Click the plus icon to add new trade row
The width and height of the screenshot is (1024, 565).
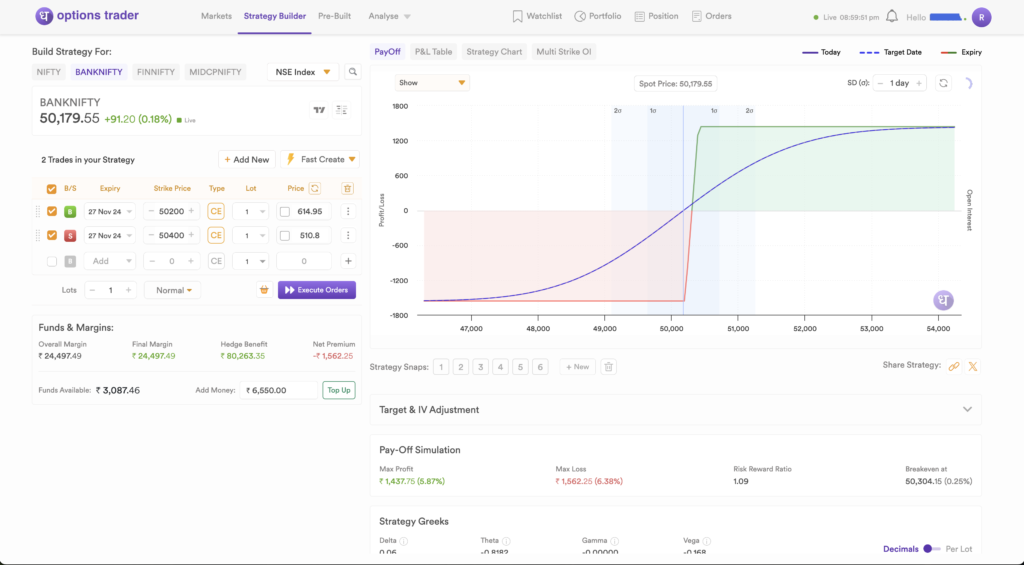pyautogui.click(x=348, y=261)
